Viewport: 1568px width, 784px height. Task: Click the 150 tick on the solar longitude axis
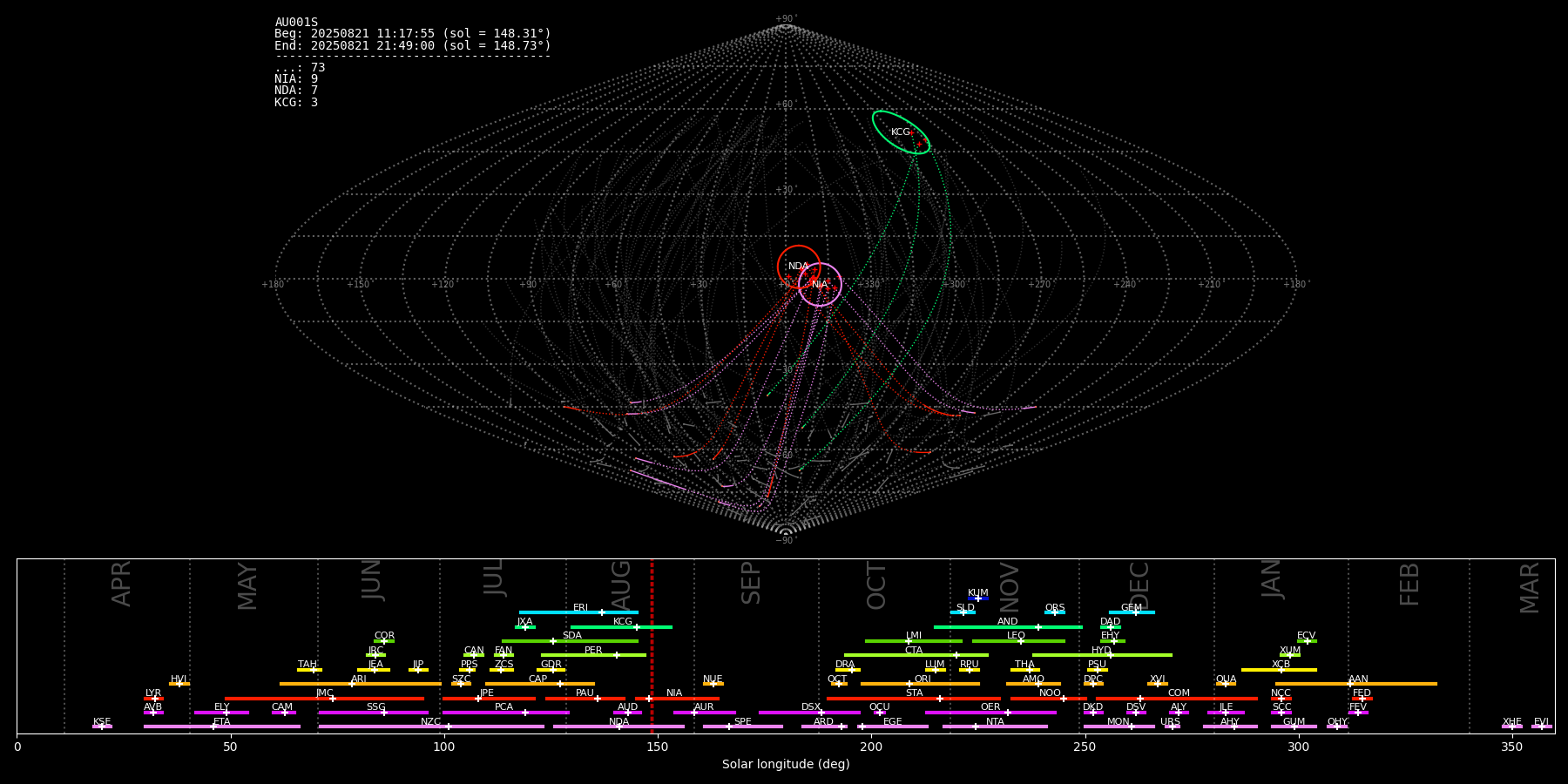(658, 747)
